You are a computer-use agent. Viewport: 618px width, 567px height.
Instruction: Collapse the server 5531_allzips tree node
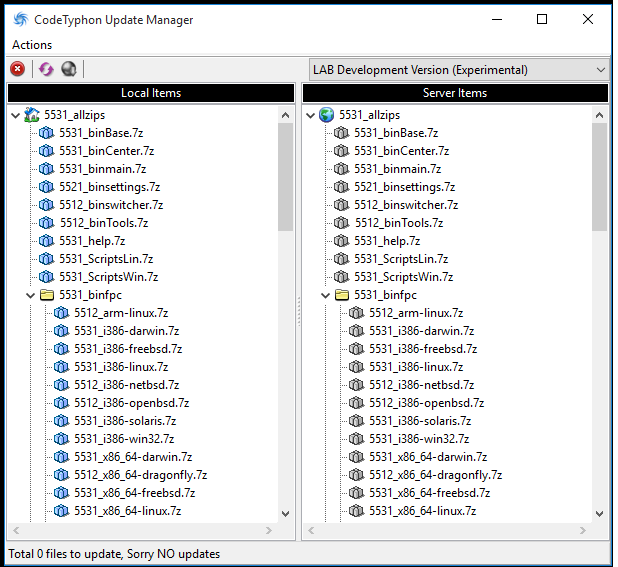pos(311,115)
